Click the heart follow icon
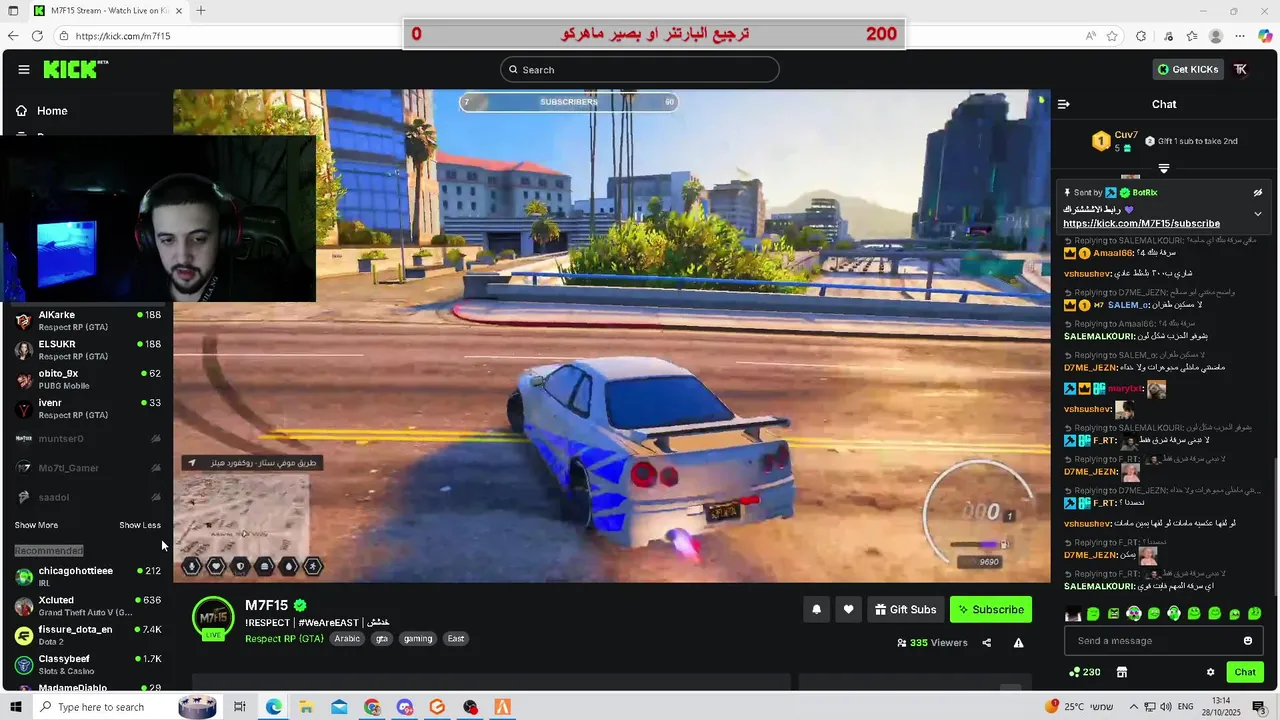The image size is (1280, 720). click(848, 610)
